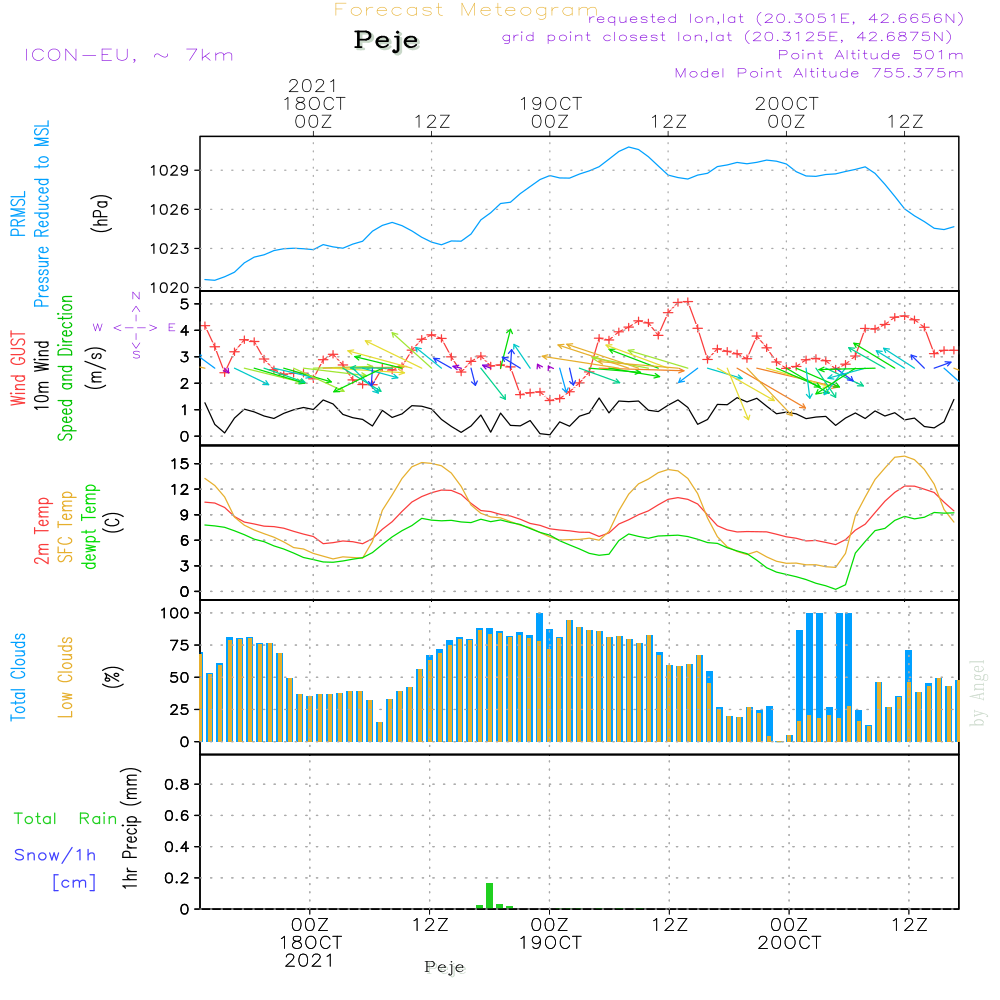Select the 1020 pressure axis tick

pyautogui.click(x=169, y=288)
